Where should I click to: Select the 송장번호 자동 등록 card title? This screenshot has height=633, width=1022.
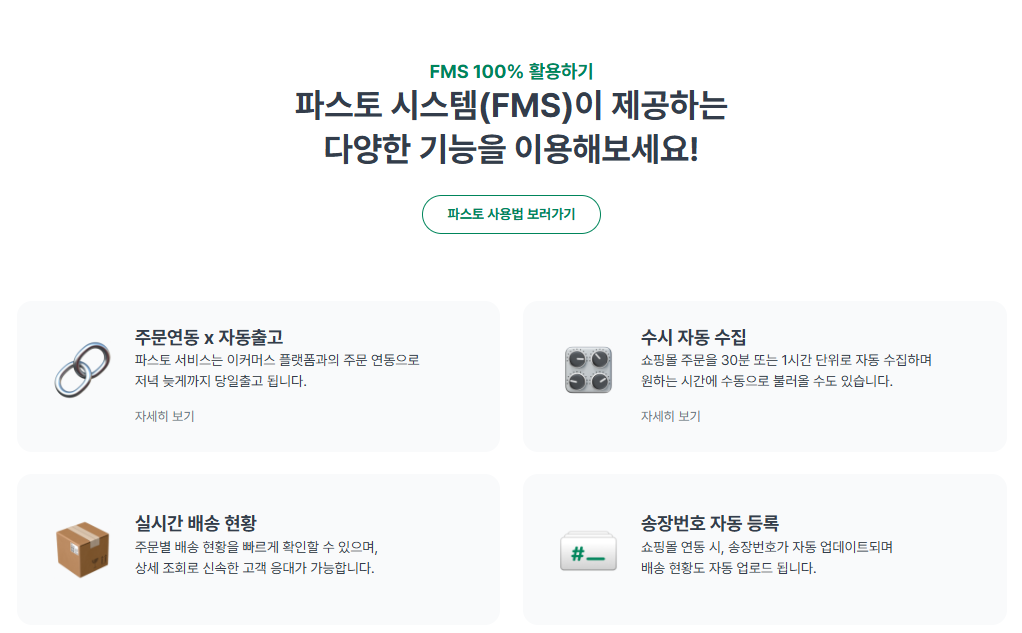pyautogui.click(x=709, y=523)
